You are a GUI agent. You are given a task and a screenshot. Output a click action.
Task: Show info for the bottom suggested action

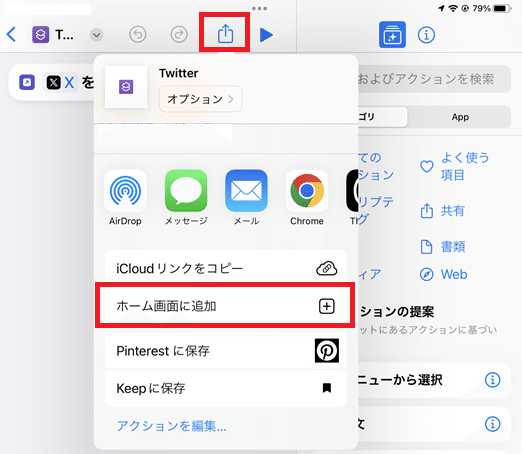coord(492,424)
